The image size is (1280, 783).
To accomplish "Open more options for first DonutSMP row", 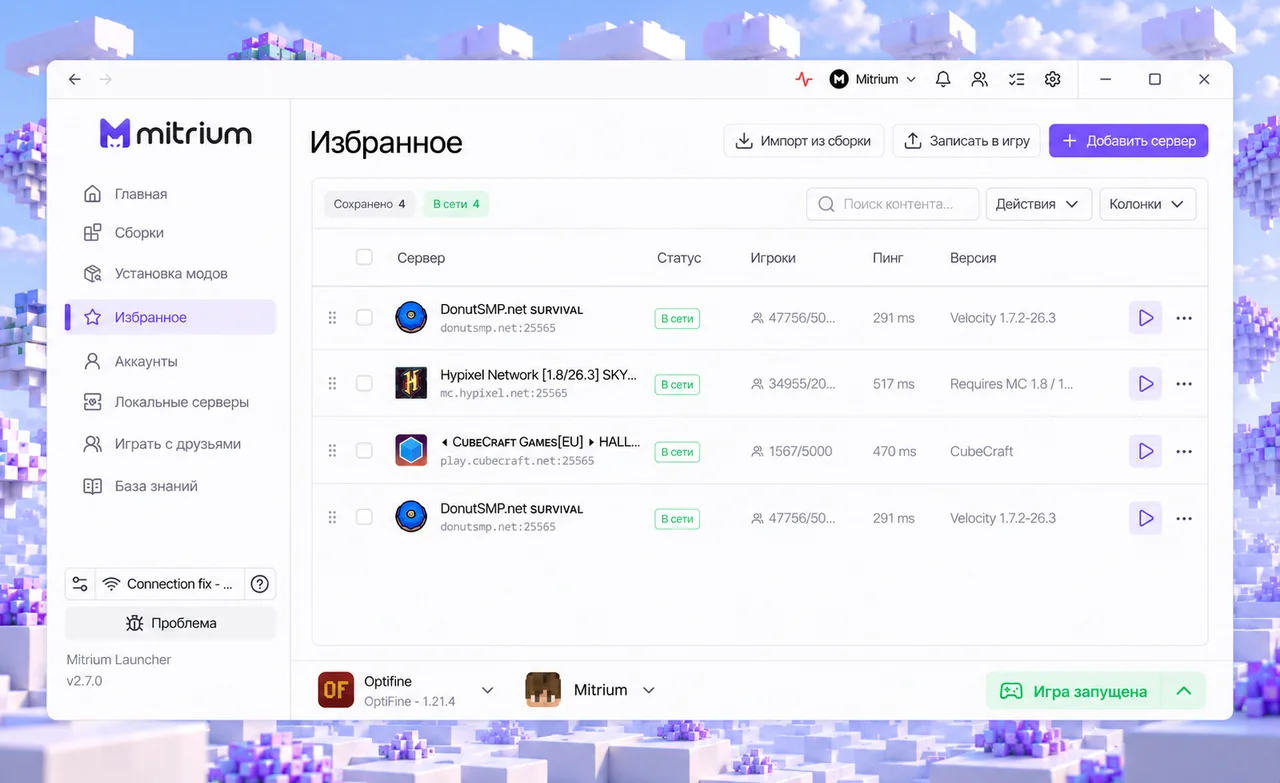I will pos(1184,318).
